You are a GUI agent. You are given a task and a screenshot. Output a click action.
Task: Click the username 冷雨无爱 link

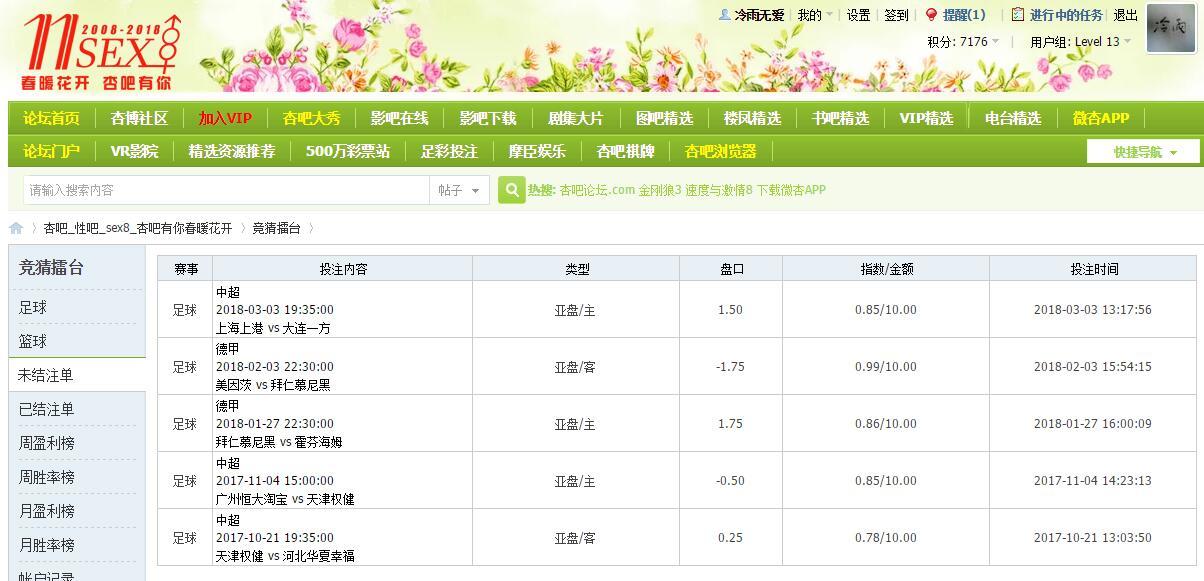coord(759,15)
